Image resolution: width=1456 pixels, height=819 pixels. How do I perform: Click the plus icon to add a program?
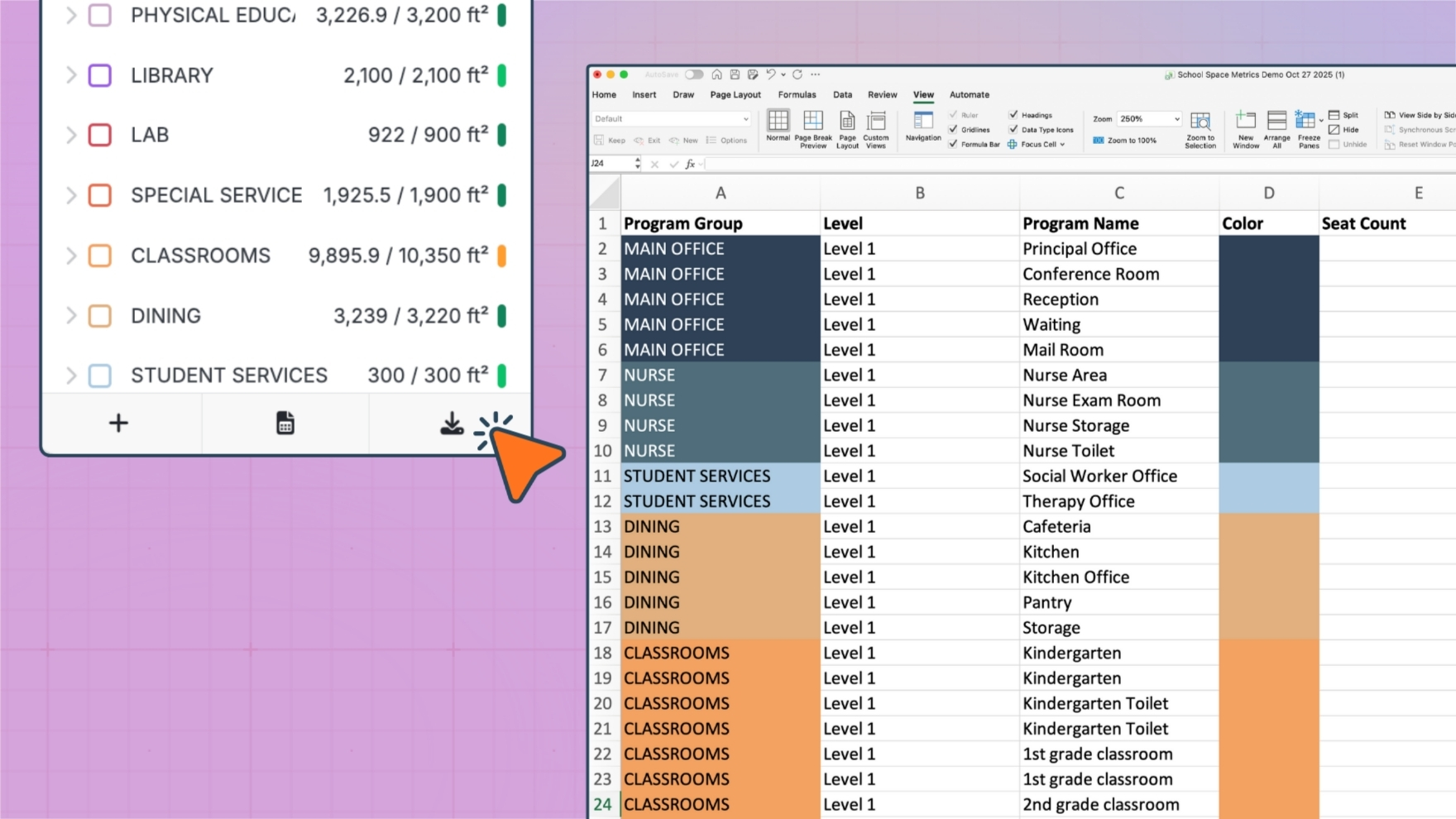pyautogui.click(x=118, y=424)
